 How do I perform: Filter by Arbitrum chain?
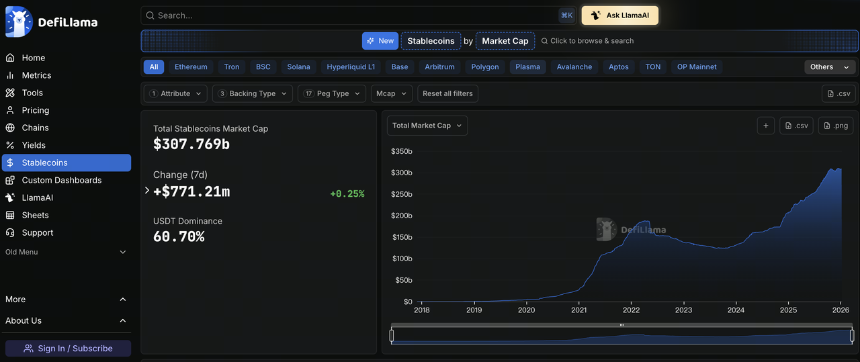coord(440,67)
